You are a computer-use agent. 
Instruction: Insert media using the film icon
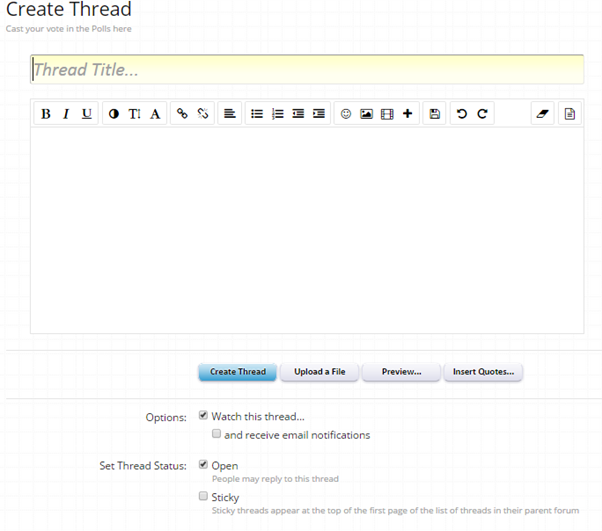pyautogui.click(x=387, y=114)
